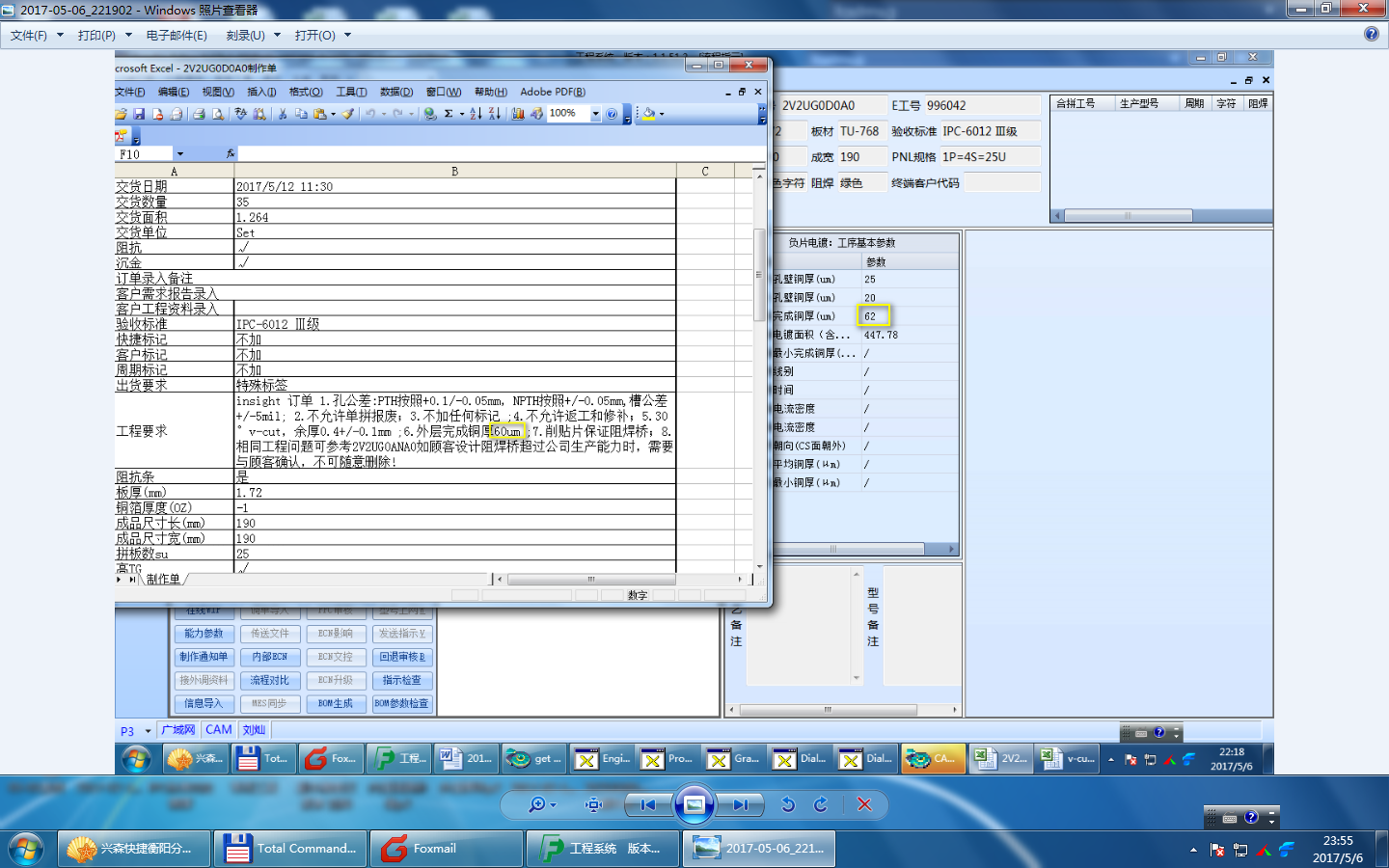Open the 文件(F) menu in Photo Viewer
This screenshot has width=1389, height=868.
[36, 35]
